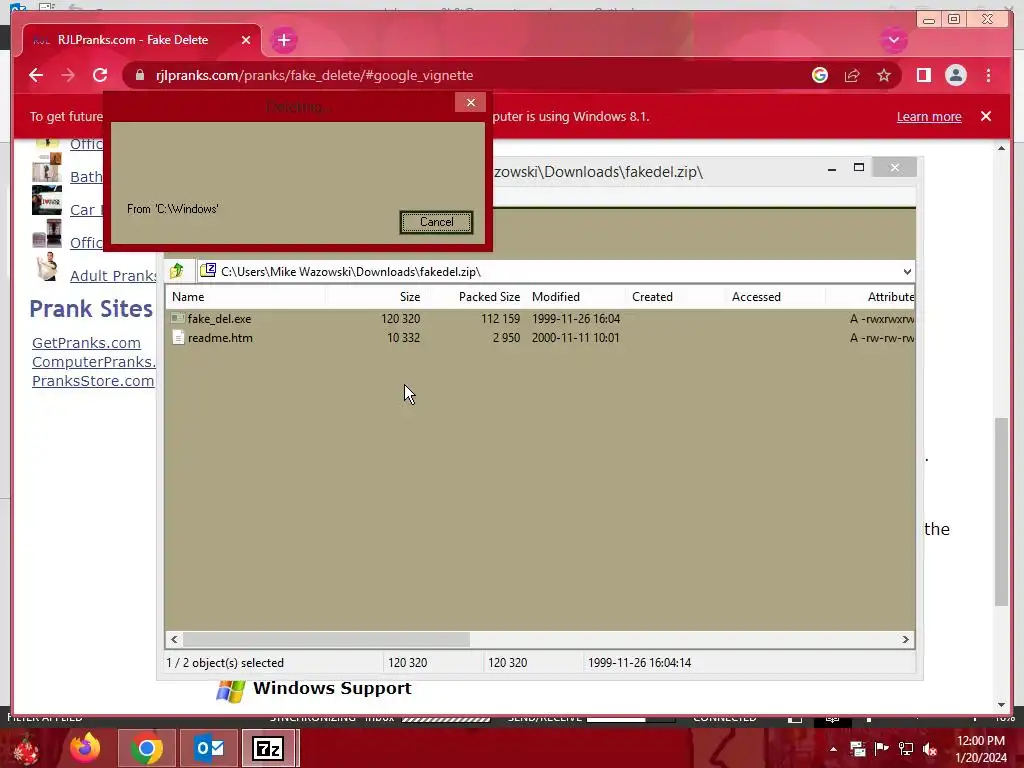
Task: Go up one folder in 7-Zip
Action: (176, 270)
